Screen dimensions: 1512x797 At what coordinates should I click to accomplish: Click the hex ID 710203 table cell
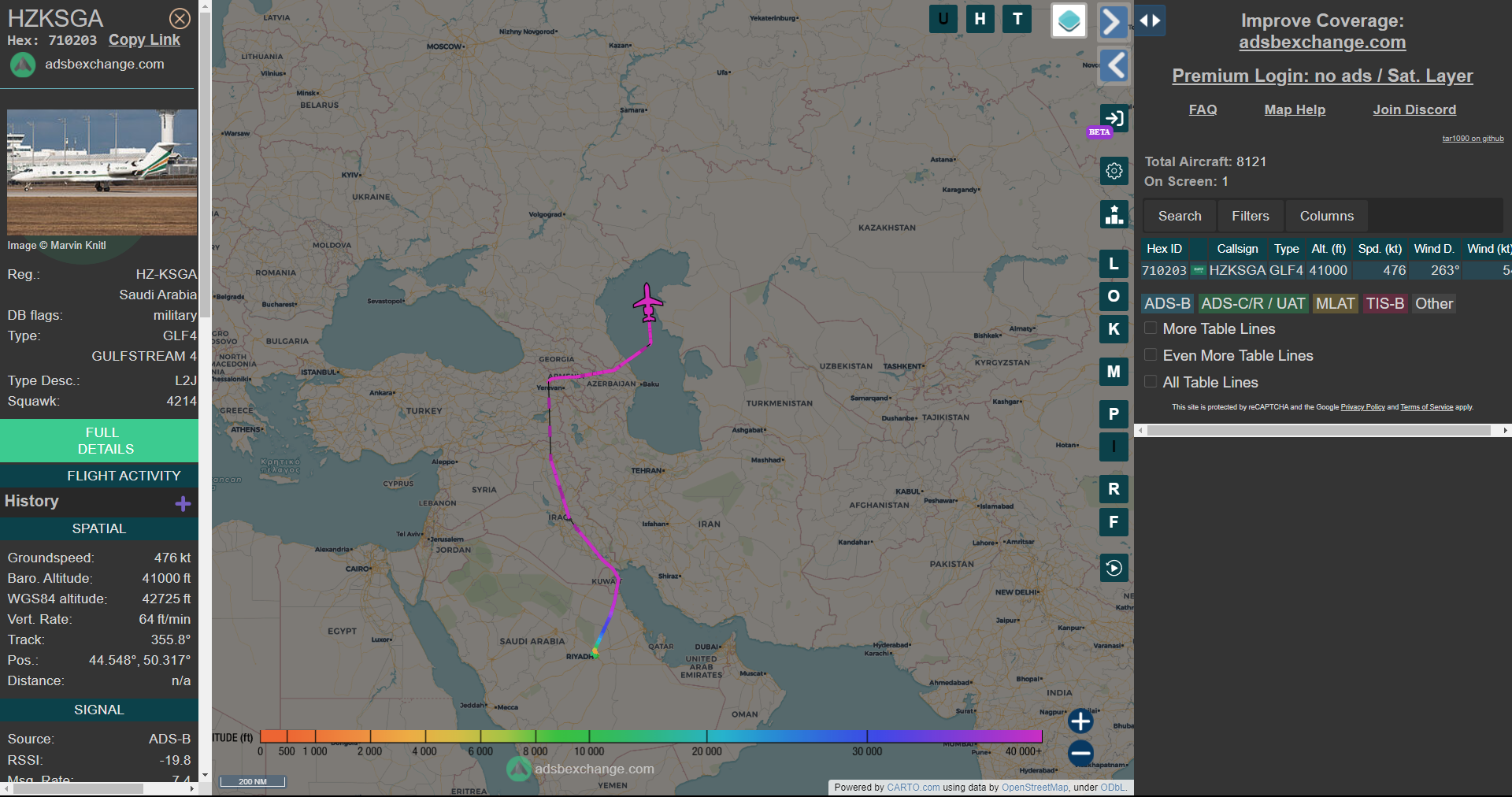click(1164, 271)
